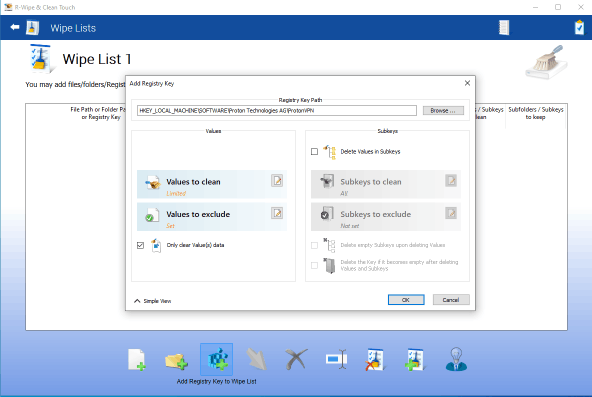
Task: Add a file to the wipe list
Action: tap(137, 359)
